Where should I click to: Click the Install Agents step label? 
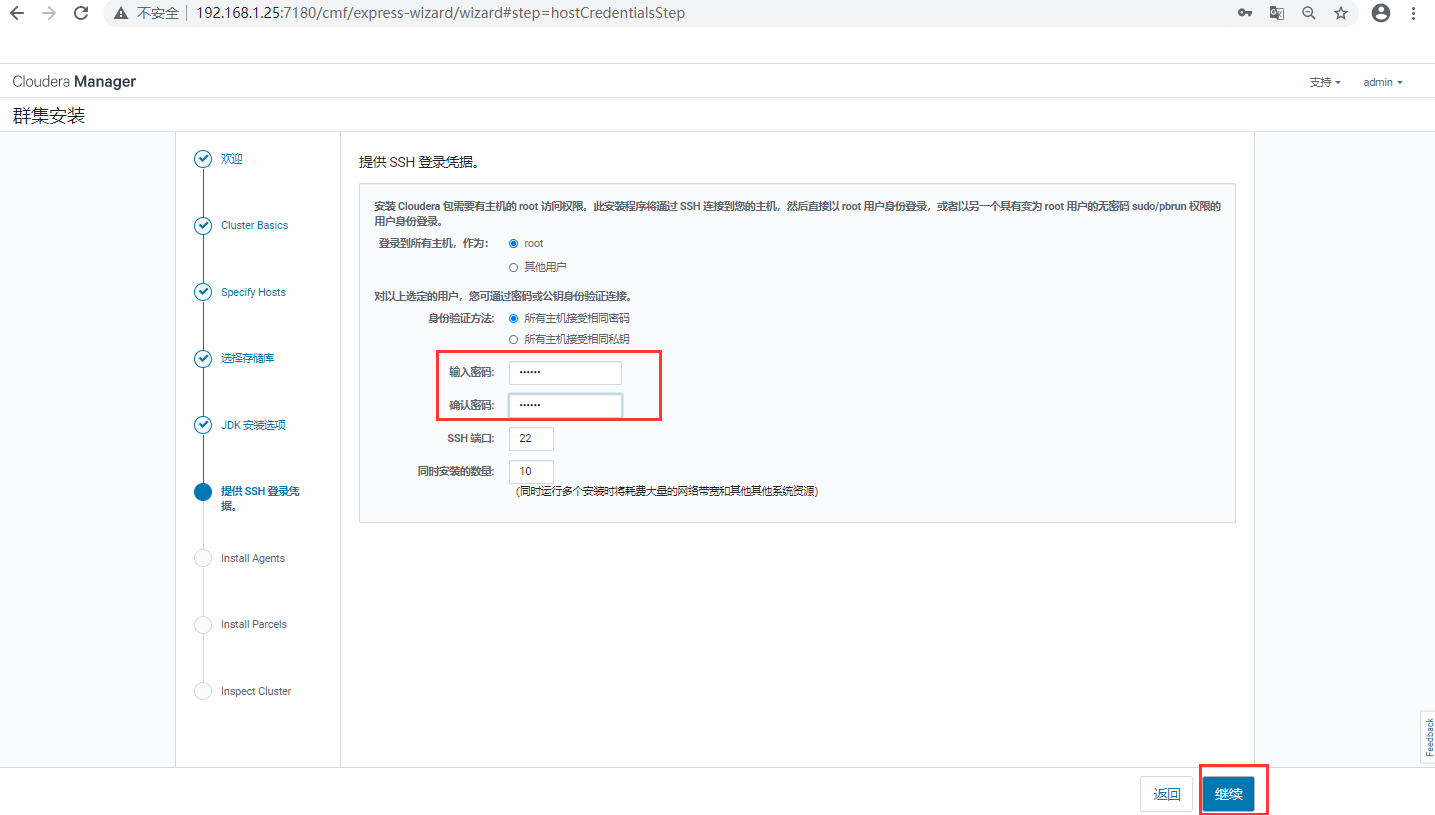(253, 558)
